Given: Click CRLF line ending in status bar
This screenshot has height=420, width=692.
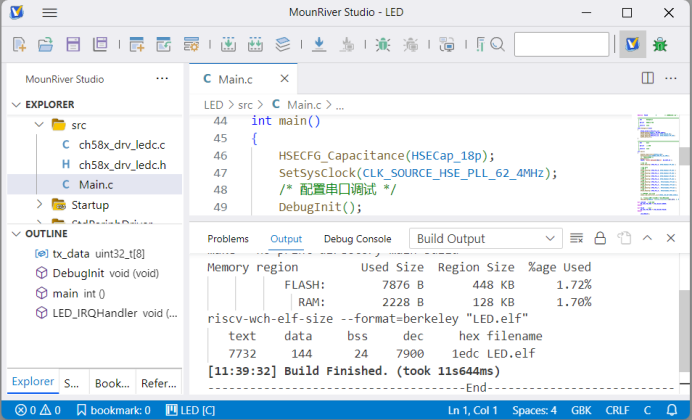Looking at the screenshot, I should point(617,410).
